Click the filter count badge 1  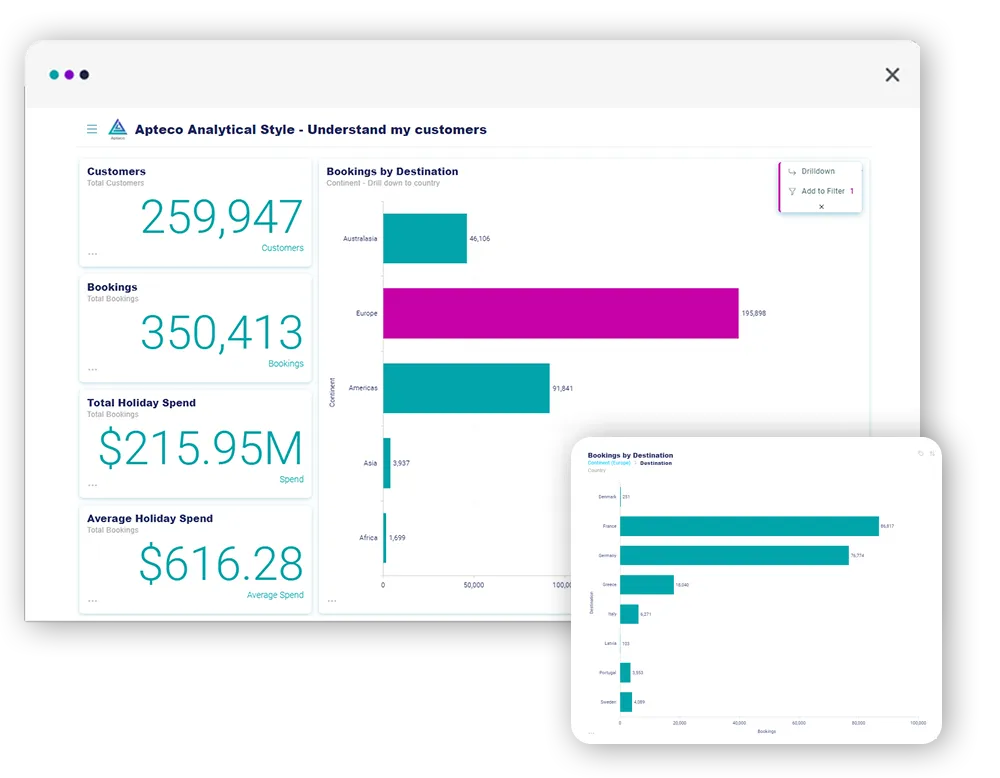pos(851,191)
